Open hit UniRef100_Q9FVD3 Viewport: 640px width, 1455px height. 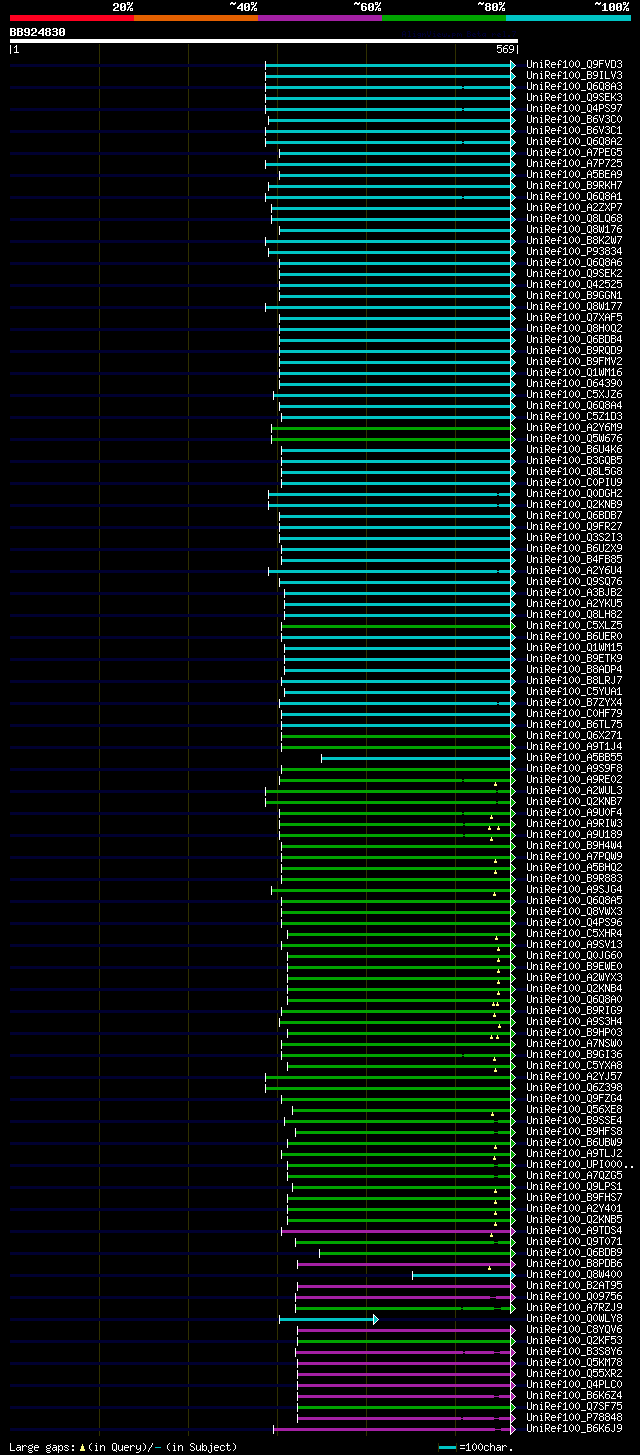574,65
